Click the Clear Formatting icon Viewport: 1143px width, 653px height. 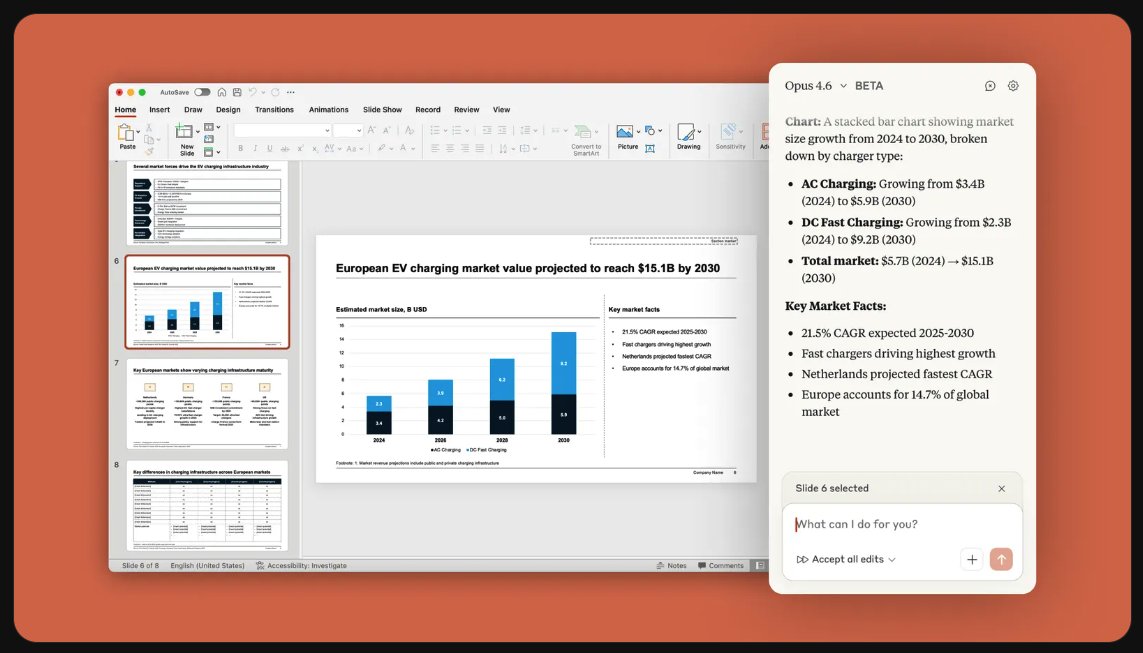click(410, 130)
